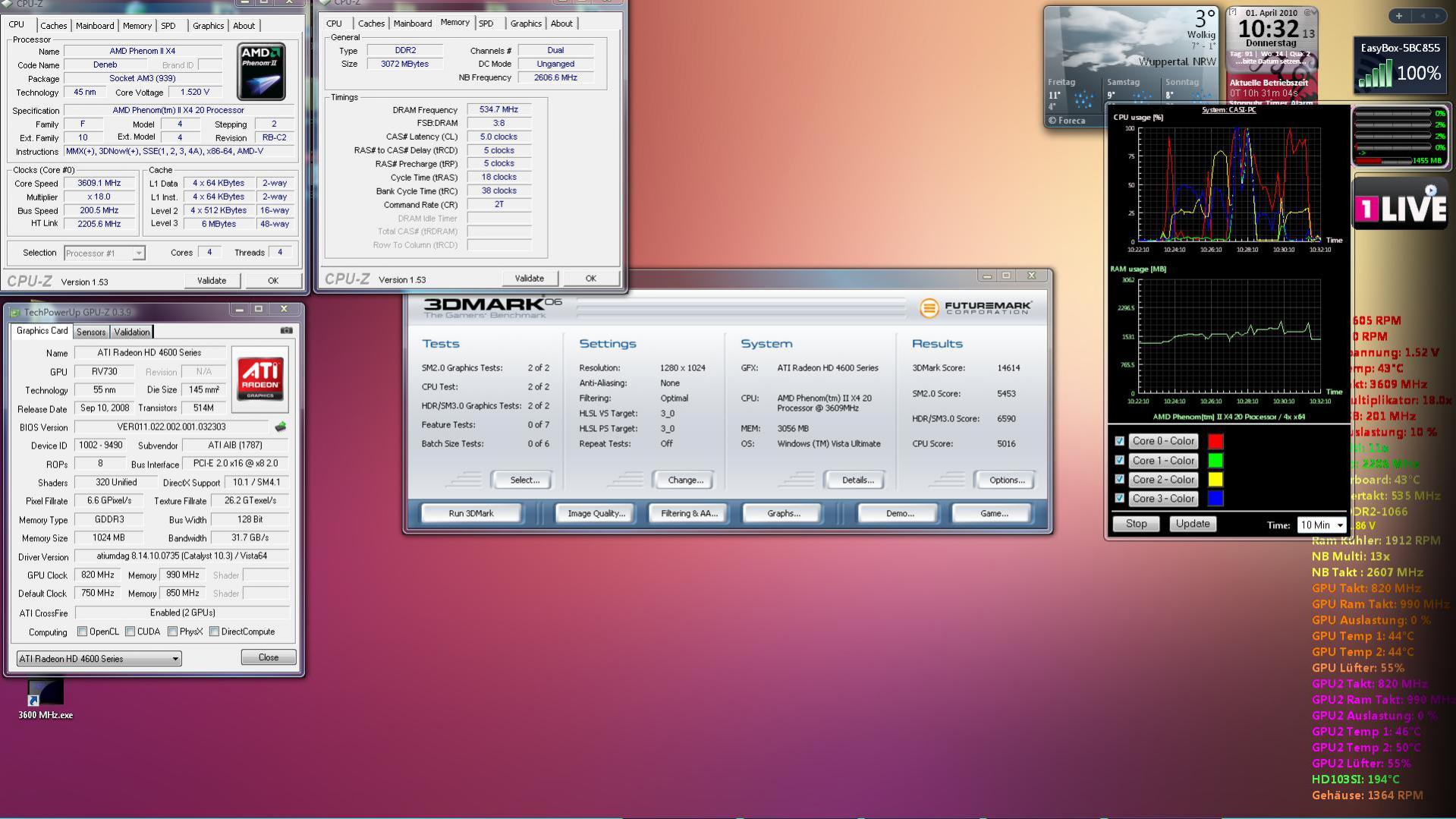The height and width of the screenshot is (819, 1456).
Task: Click the Core Speed value 3609.1 MHz
Action: pos(99,183)
